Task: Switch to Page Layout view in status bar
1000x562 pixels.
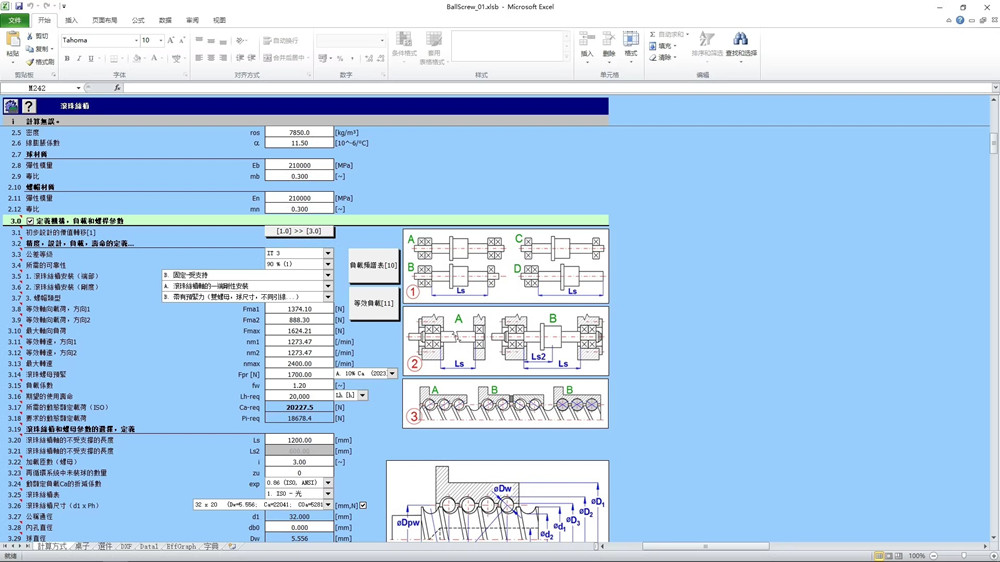Action: pyautogui.click(x=889, y=556)
